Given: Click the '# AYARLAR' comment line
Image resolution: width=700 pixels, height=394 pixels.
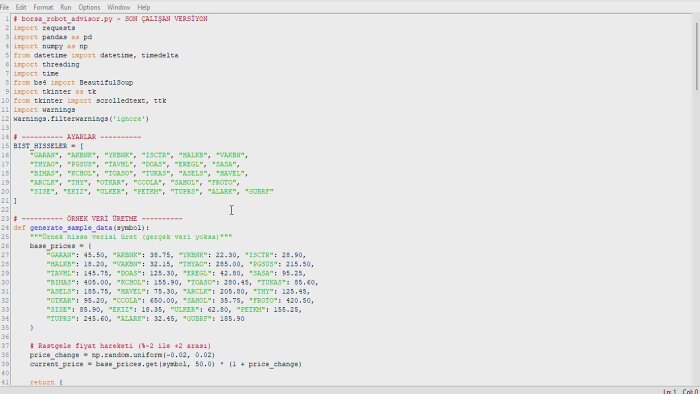Looking at the screenshot, I should pos(77,137).
